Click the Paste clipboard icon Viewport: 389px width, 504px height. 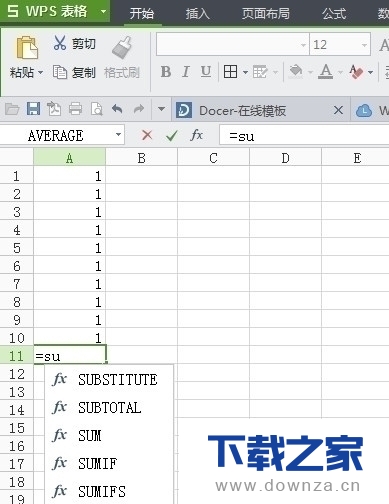coord(27,47)
